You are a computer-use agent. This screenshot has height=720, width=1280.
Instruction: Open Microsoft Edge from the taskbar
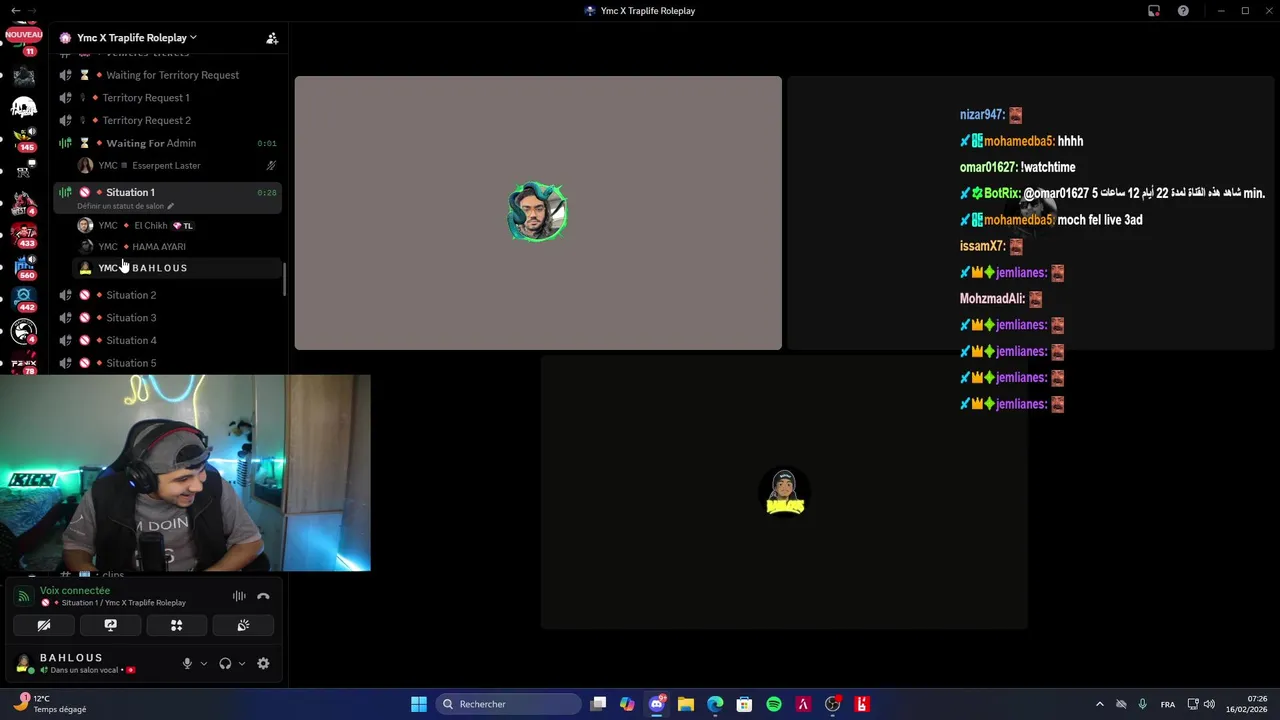point(715,704)
